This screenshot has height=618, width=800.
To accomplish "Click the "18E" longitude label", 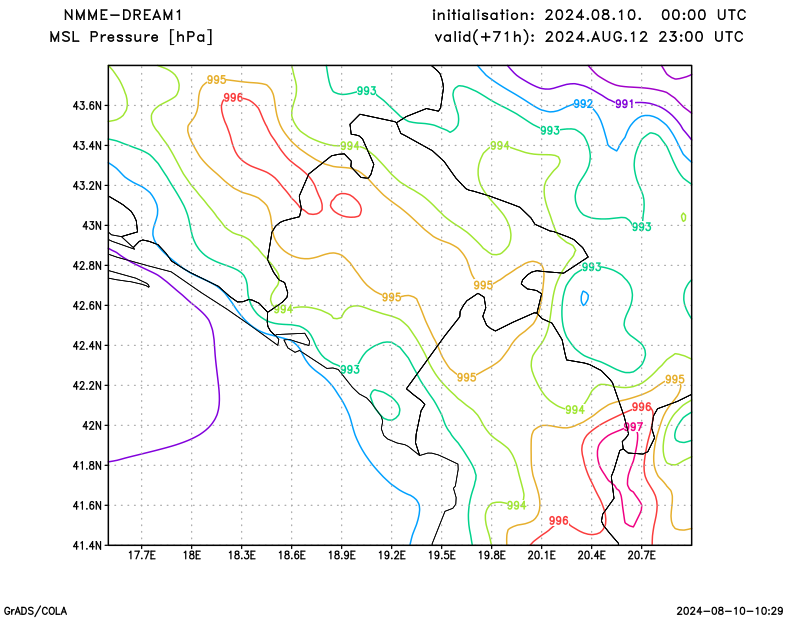I will [191, 555].
